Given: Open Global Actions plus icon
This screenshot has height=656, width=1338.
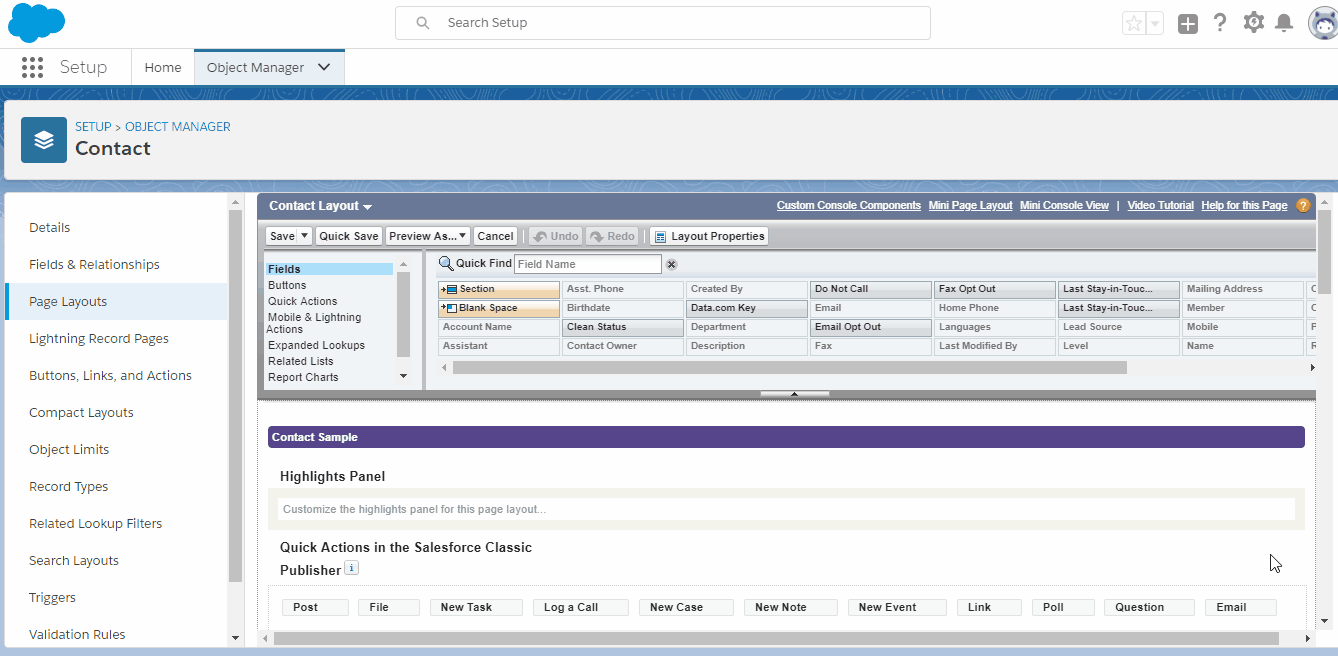Looking at the screenshot, I should (x=1187, y=24).
